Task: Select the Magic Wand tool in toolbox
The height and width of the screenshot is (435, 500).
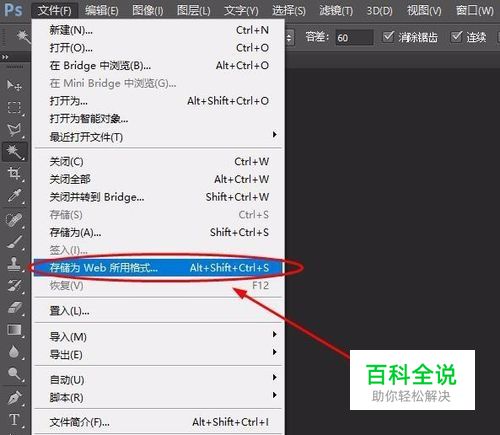Action: 14,152
